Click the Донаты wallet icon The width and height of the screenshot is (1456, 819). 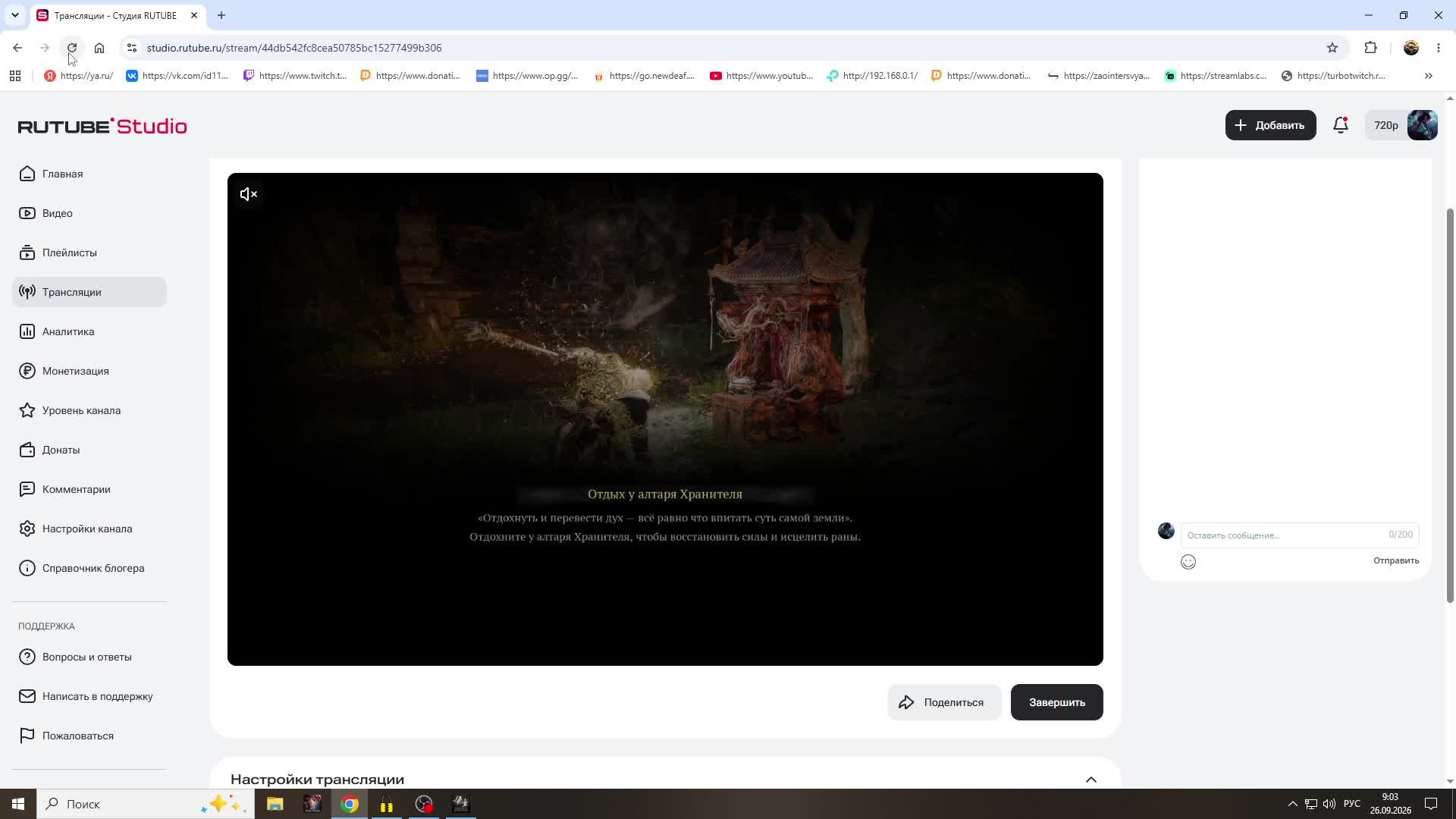click(x=27, y=450)
